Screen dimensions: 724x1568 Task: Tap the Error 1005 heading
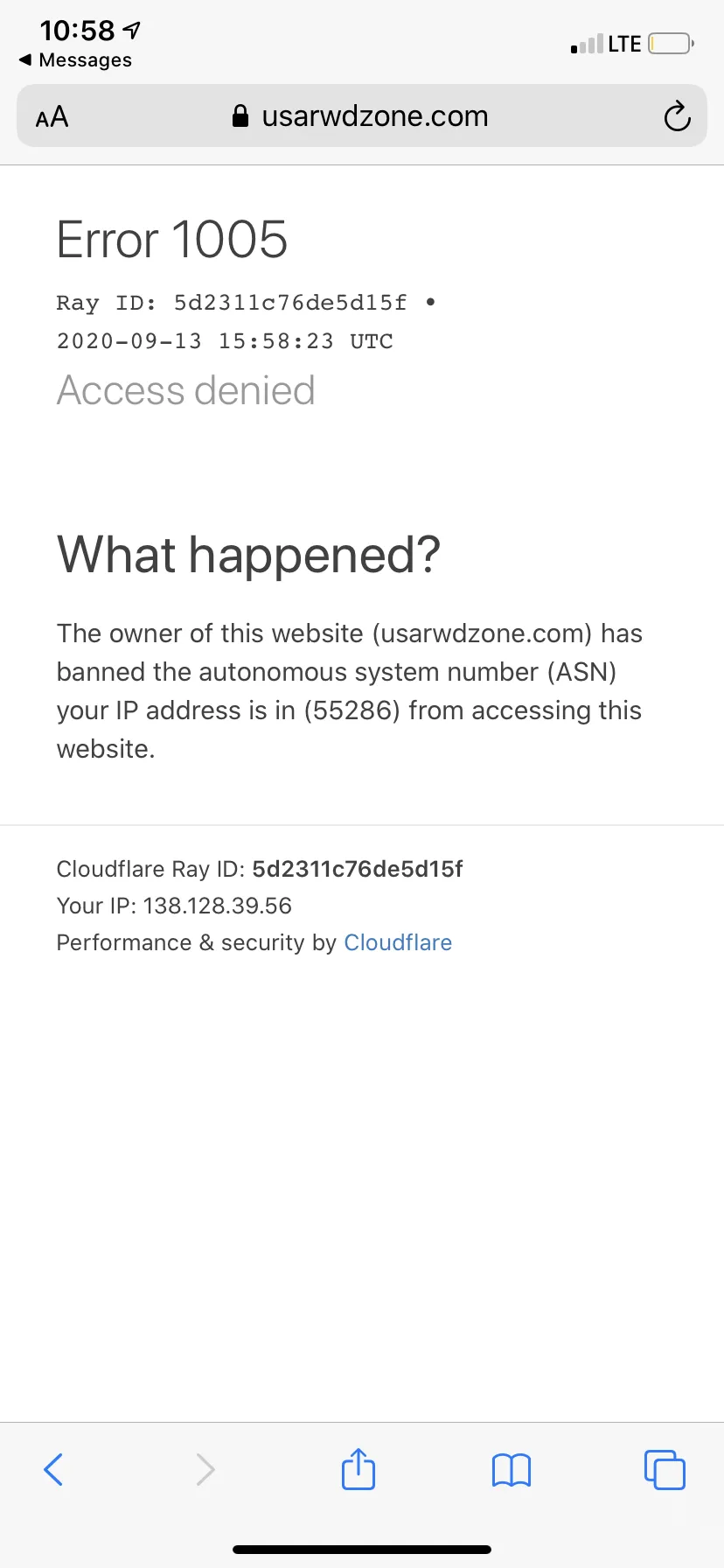tap(172, 240)
